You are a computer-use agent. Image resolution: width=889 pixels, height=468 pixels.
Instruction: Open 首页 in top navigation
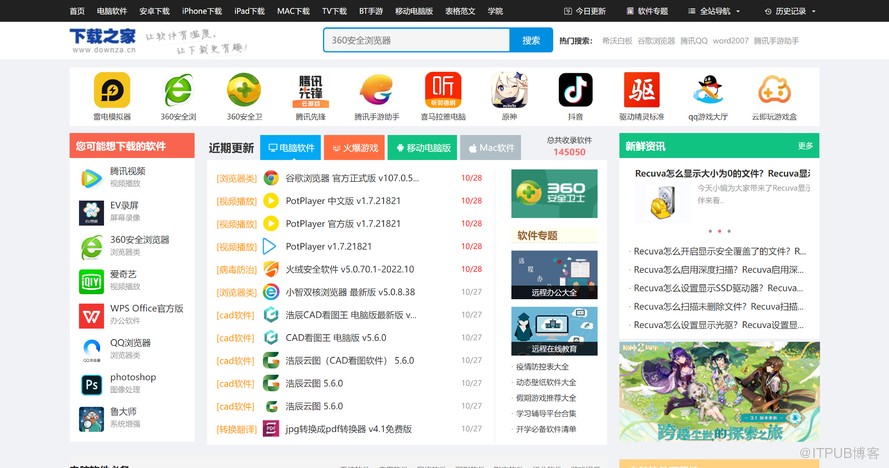pyautogui.click(x=77, y=11)
